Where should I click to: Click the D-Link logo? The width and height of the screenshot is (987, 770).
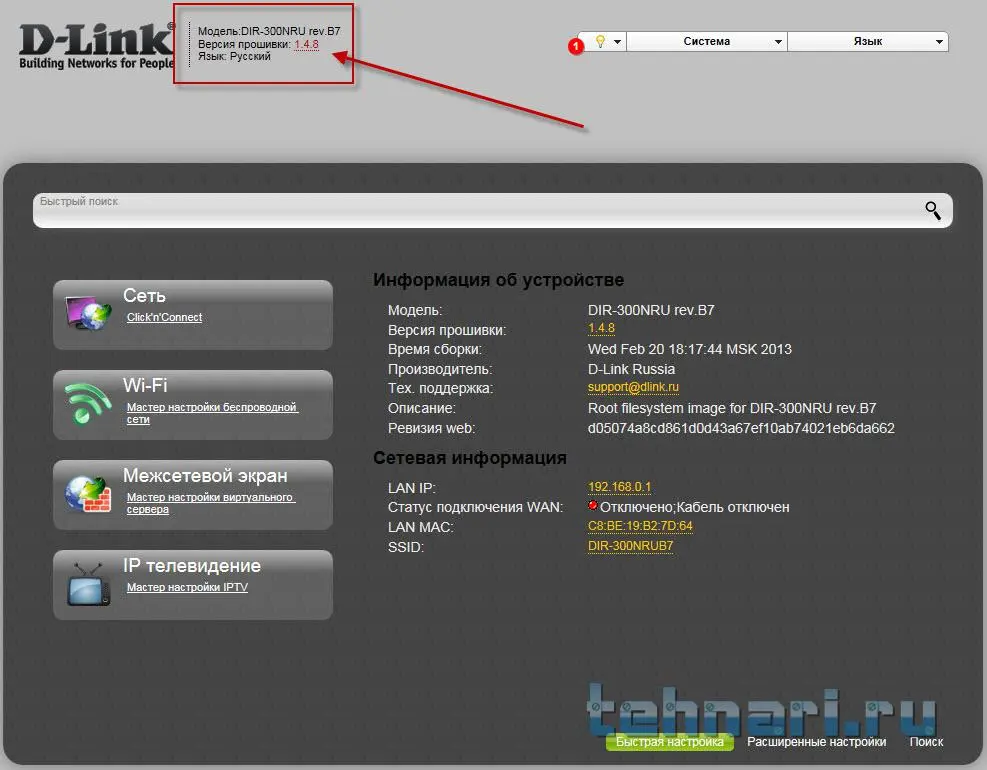96,45
